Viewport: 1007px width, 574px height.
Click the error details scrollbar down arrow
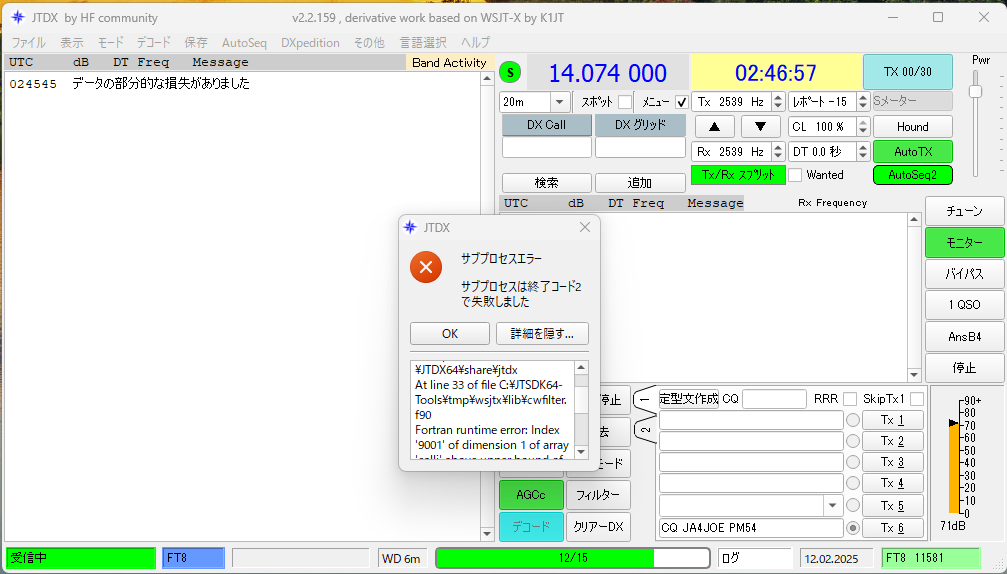581,452
